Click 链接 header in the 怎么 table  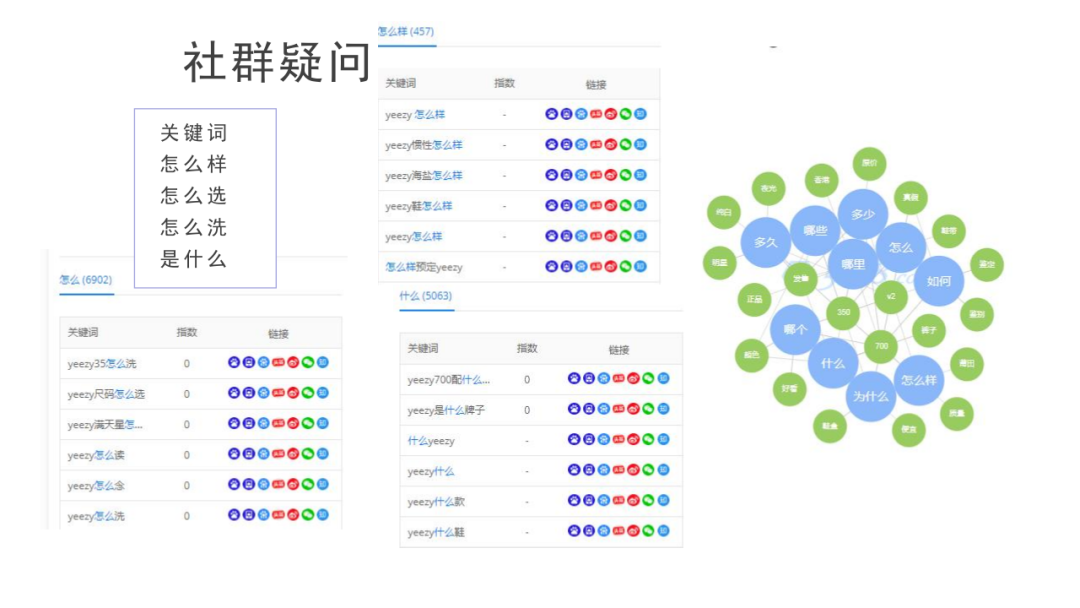coord(278,334)
